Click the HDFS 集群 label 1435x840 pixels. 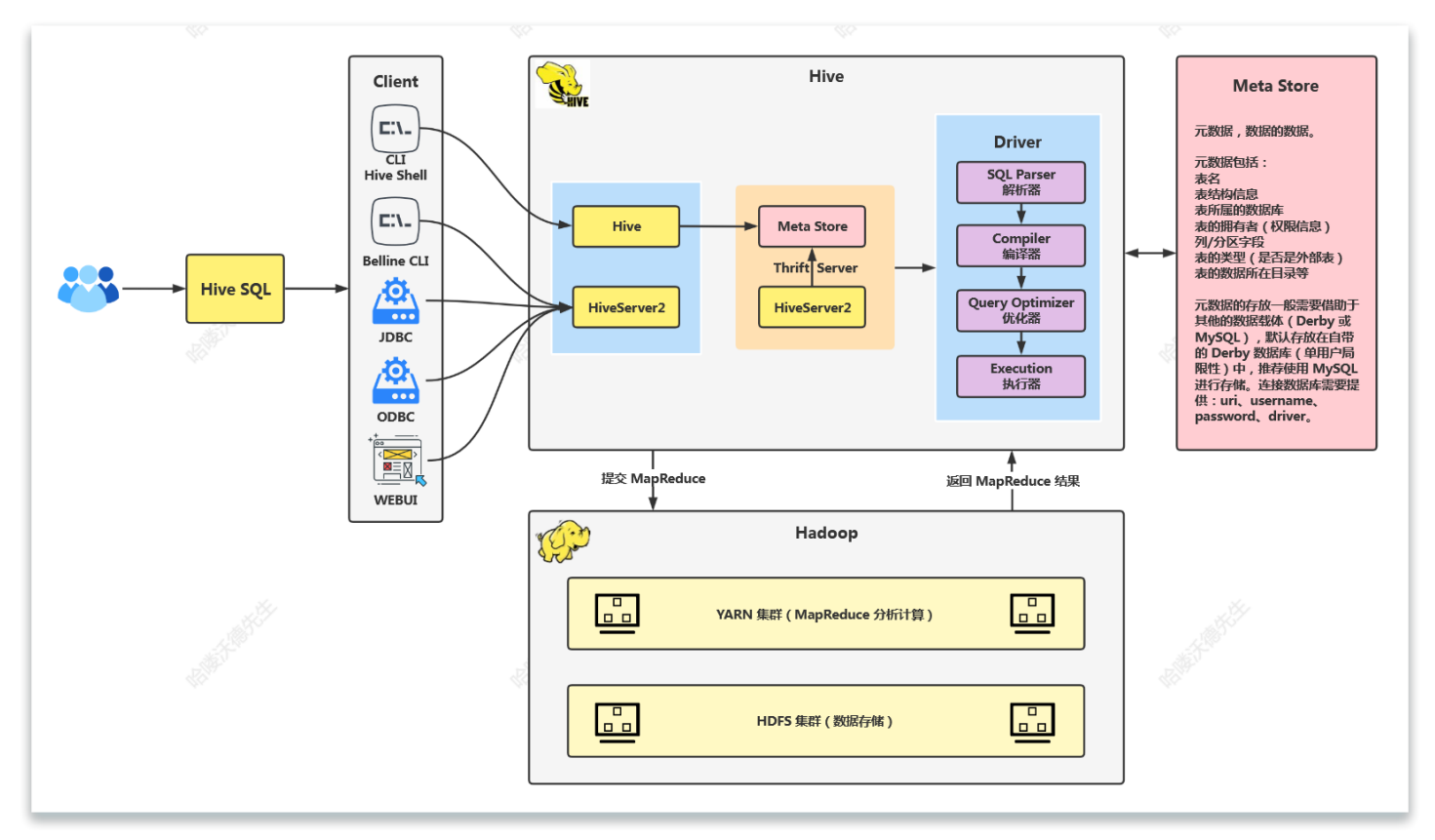point(825,721)
